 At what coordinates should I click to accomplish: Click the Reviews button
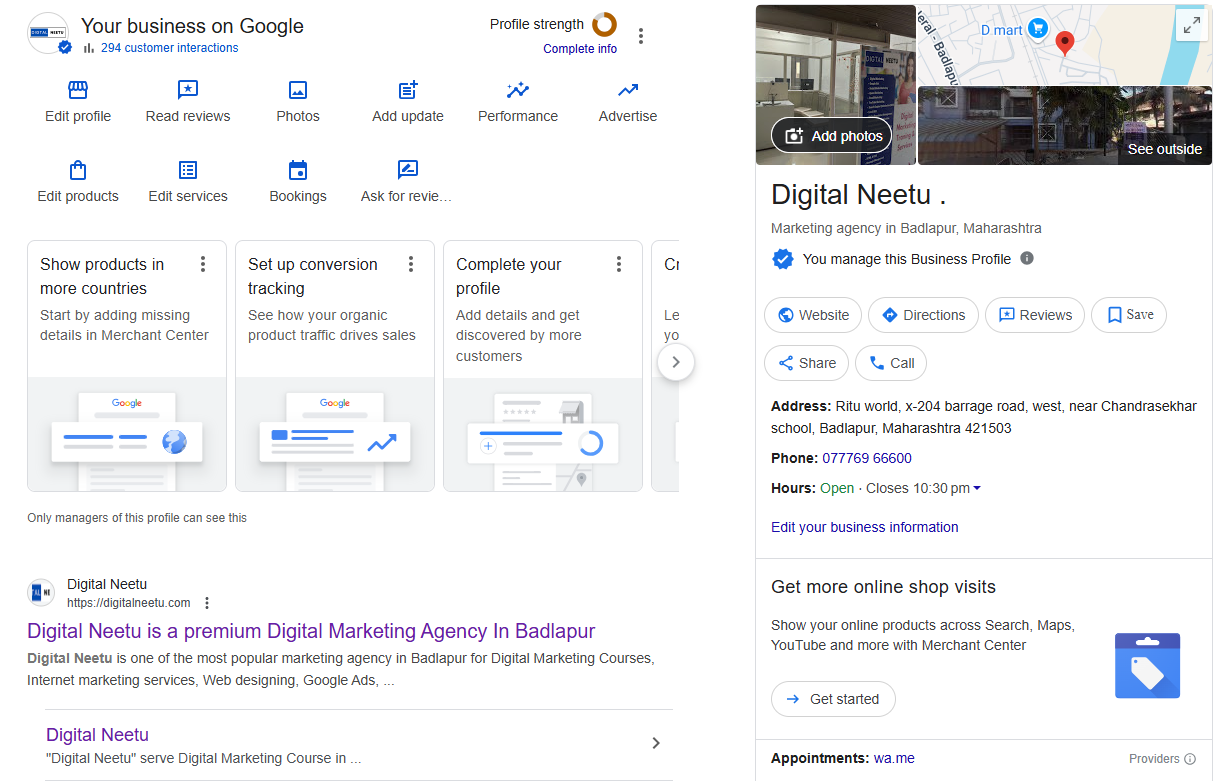[1035, 315]
